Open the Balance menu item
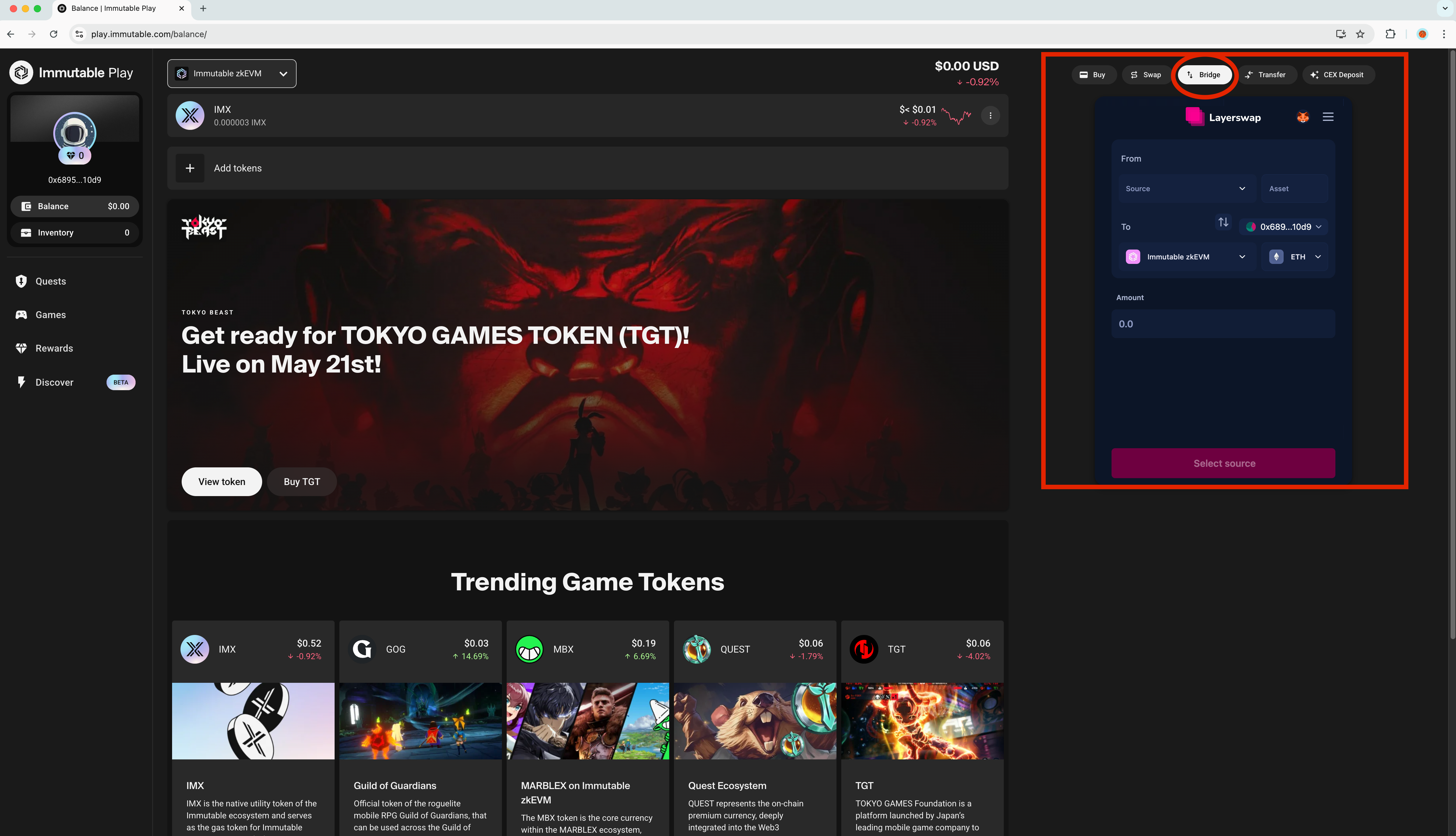The width and height of the screenshot is (1456, 836). [75, 206]
